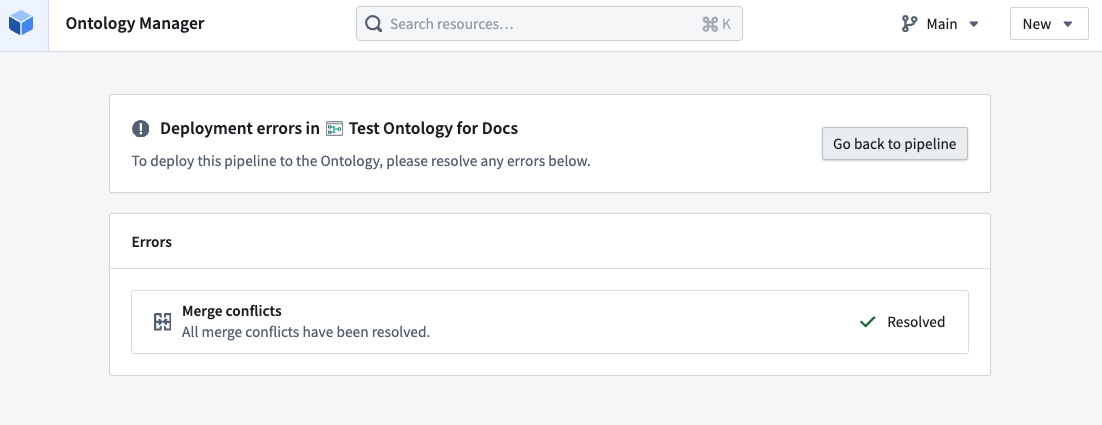Click the ⌘K shortcut hint in search

coord(716,24)
